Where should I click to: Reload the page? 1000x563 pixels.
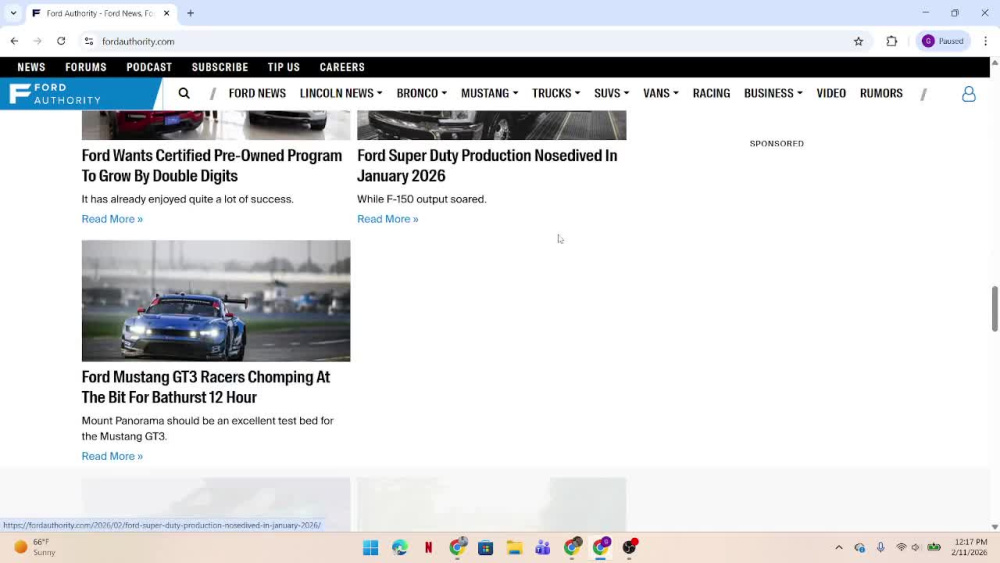click(61, 41)
